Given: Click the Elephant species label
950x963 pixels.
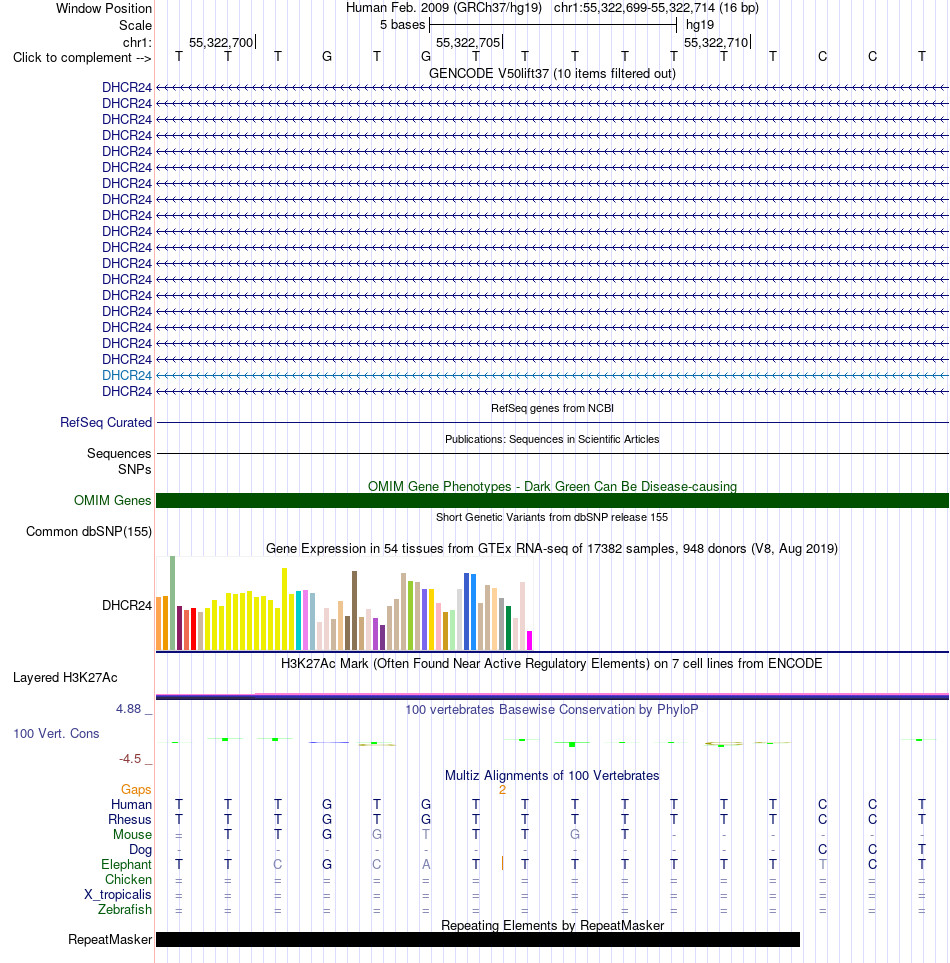Looking at the screenshot, I should [x=126, y=865].
